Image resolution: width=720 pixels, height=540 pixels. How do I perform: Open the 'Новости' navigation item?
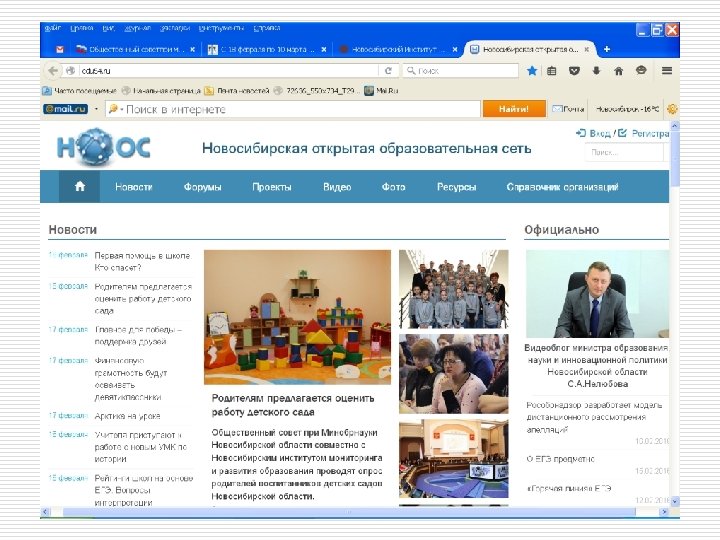(134, 187)
